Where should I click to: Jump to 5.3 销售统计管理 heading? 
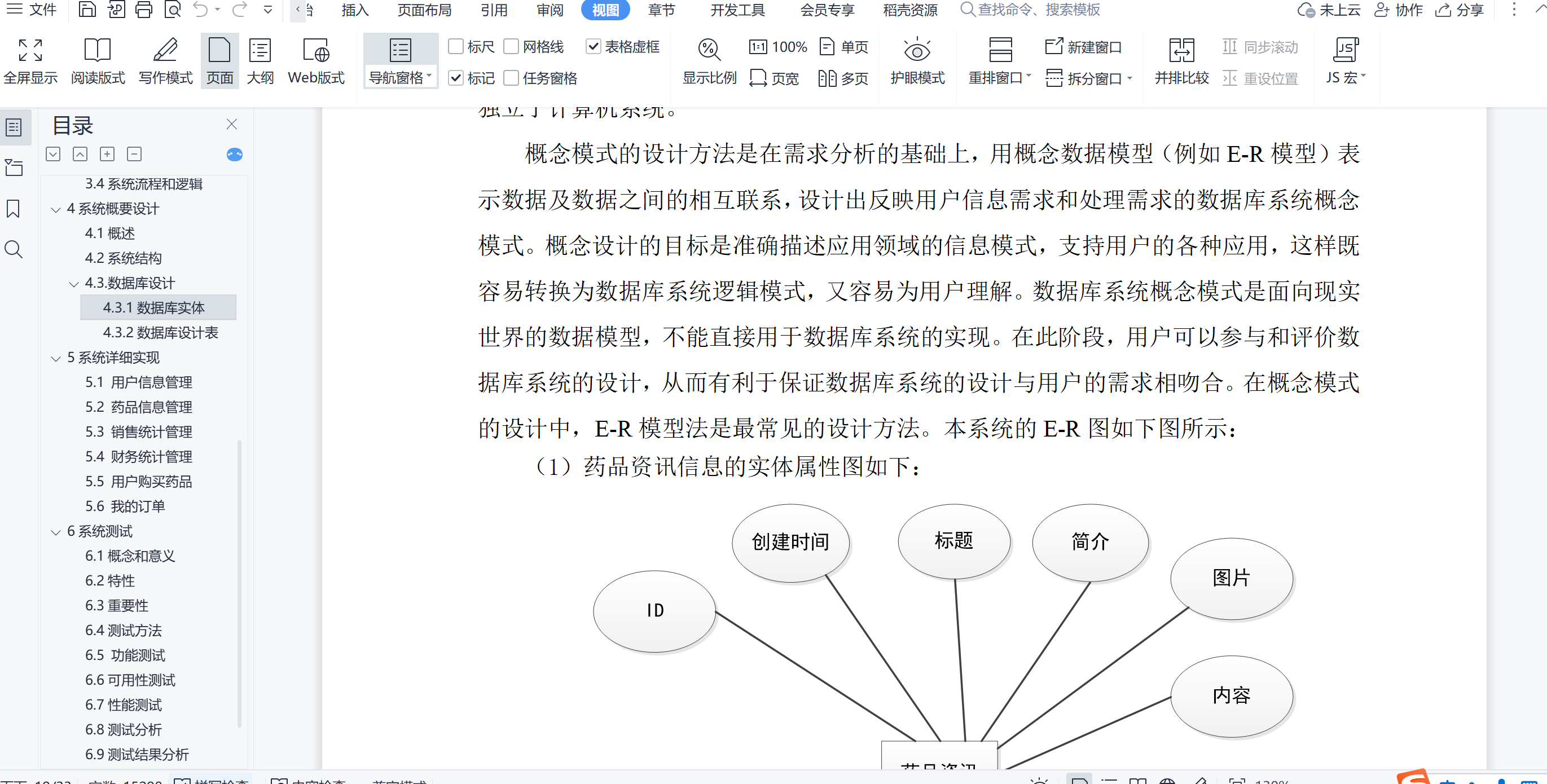point(139,432)
